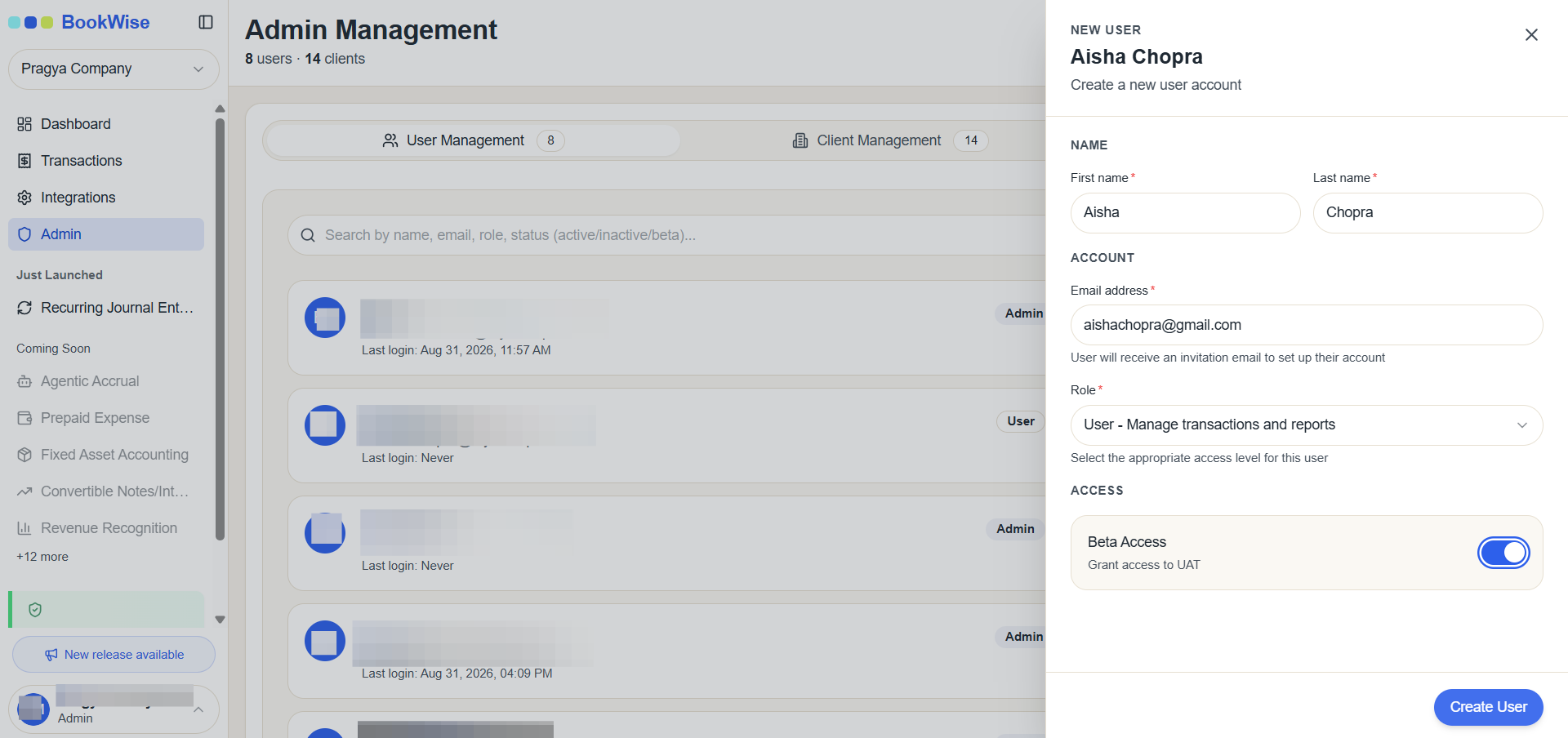The image size is (1568, 738).
Task: Open Transactions from the sidebar
Action: 106,161
